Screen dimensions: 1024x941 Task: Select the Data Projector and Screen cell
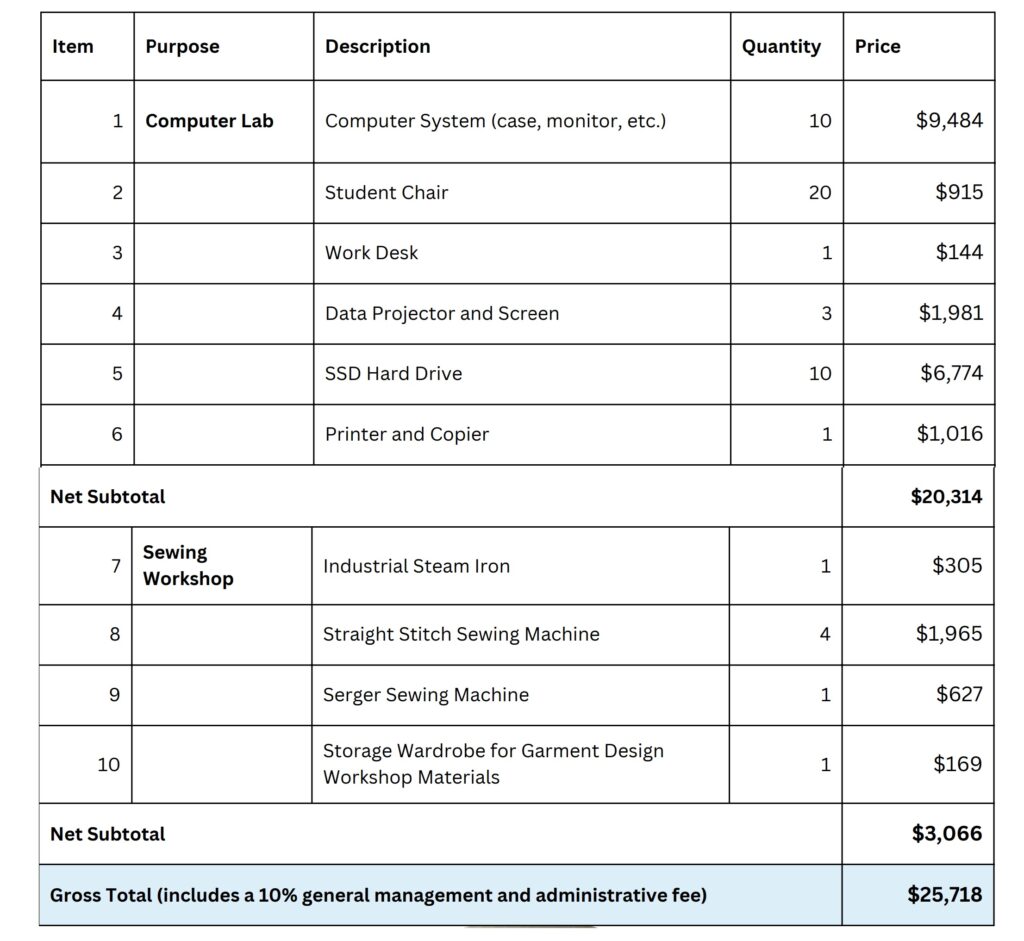[x=522, y=313]
